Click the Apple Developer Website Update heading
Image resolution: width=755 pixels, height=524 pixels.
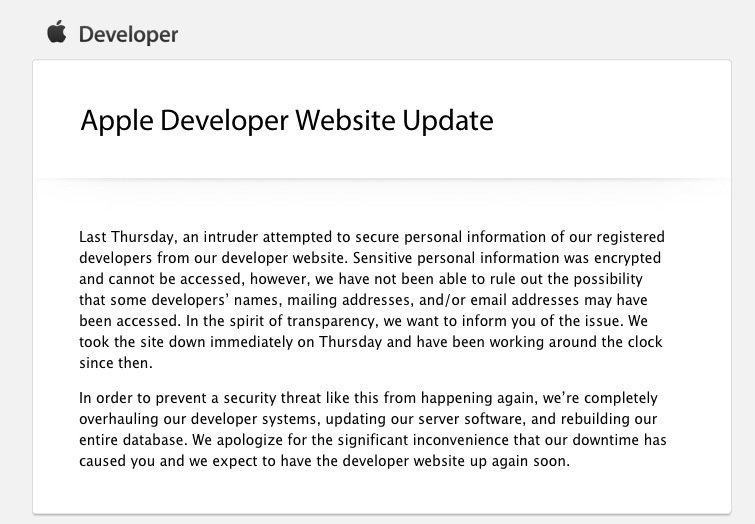click(287, 121)
